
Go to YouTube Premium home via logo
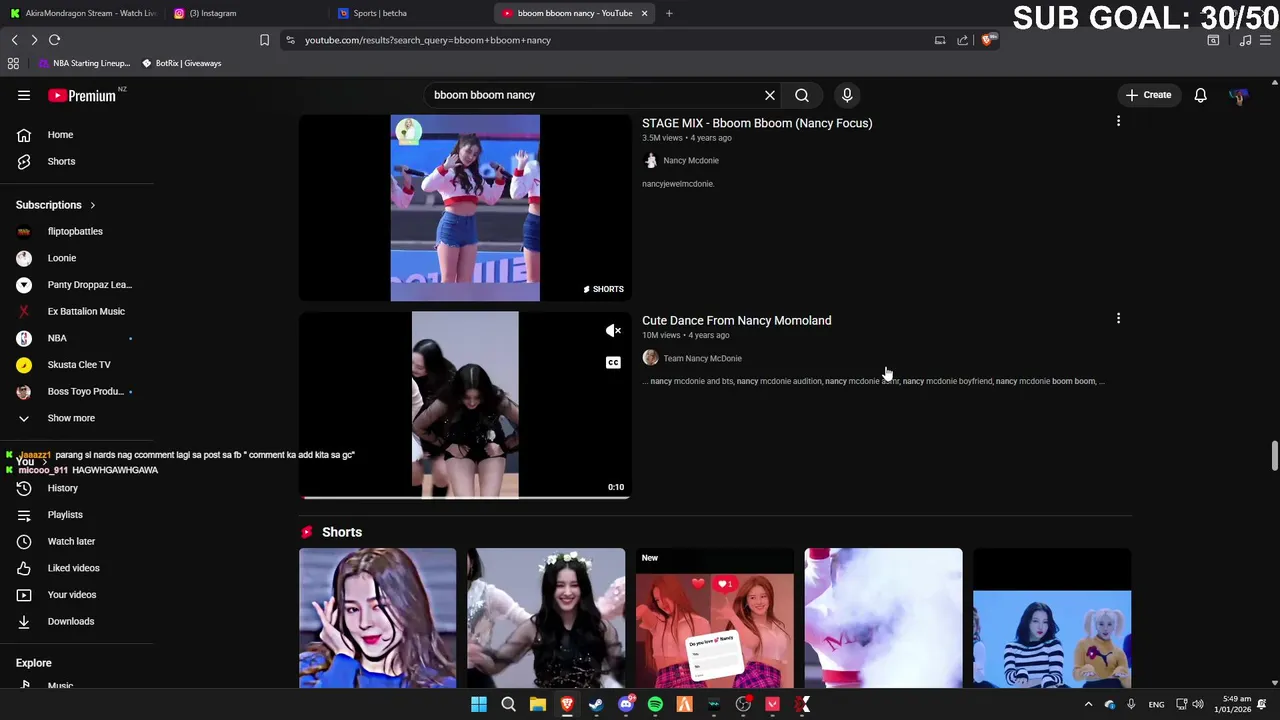click(82, 95)
